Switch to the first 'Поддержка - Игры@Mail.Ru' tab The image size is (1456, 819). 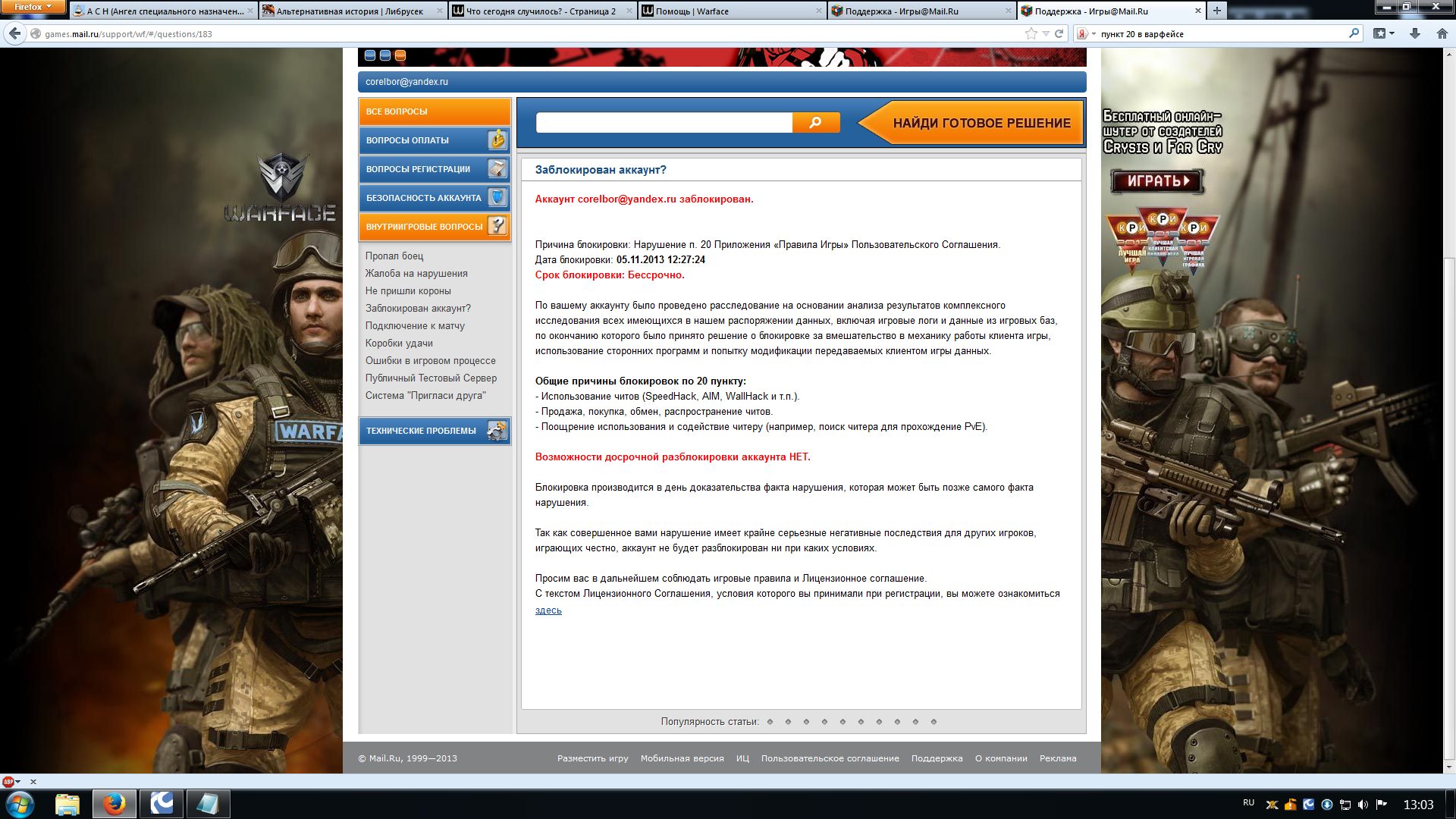coord(921,11)
